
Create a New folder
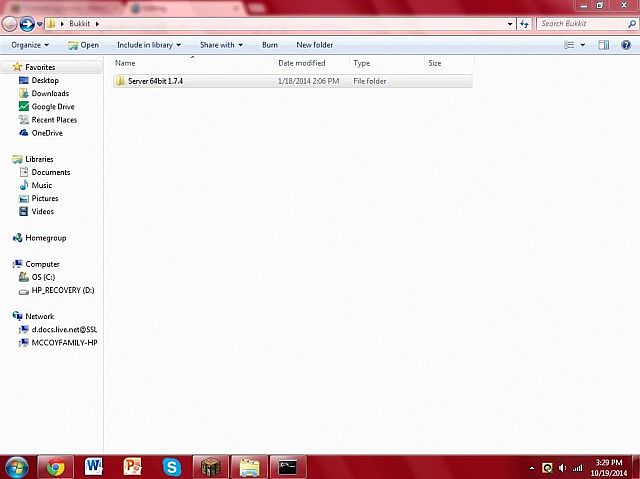pos(315,45)
